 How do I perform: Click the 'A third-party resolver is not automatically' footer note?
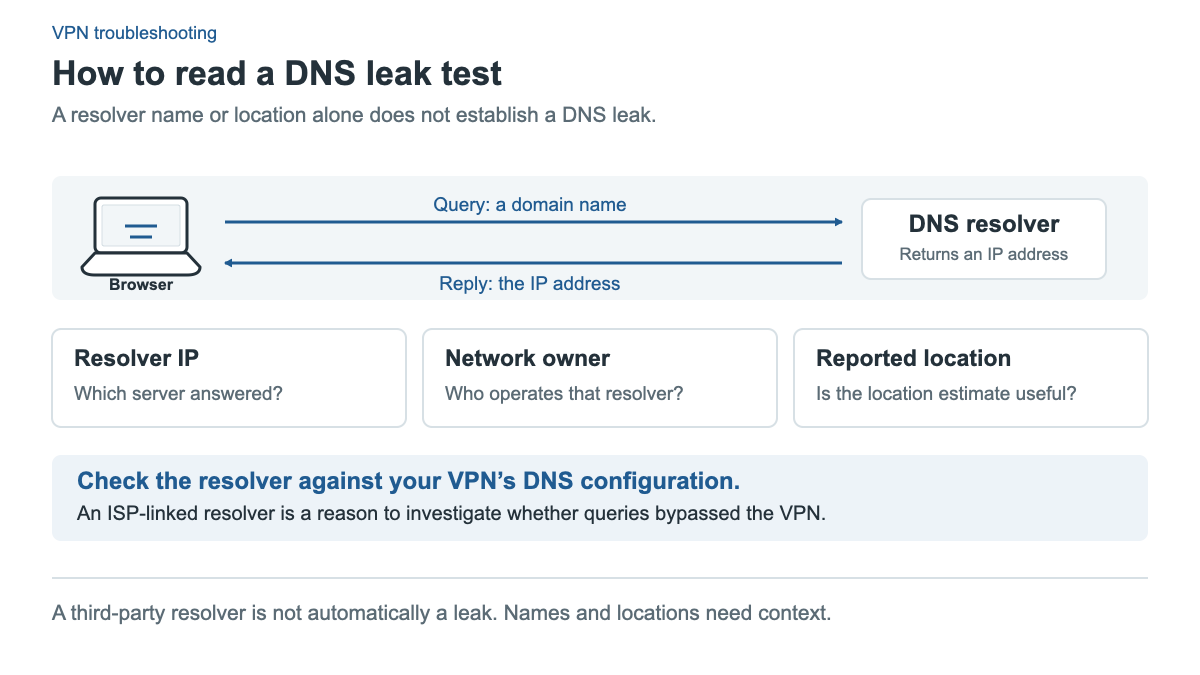pos(441,613)
